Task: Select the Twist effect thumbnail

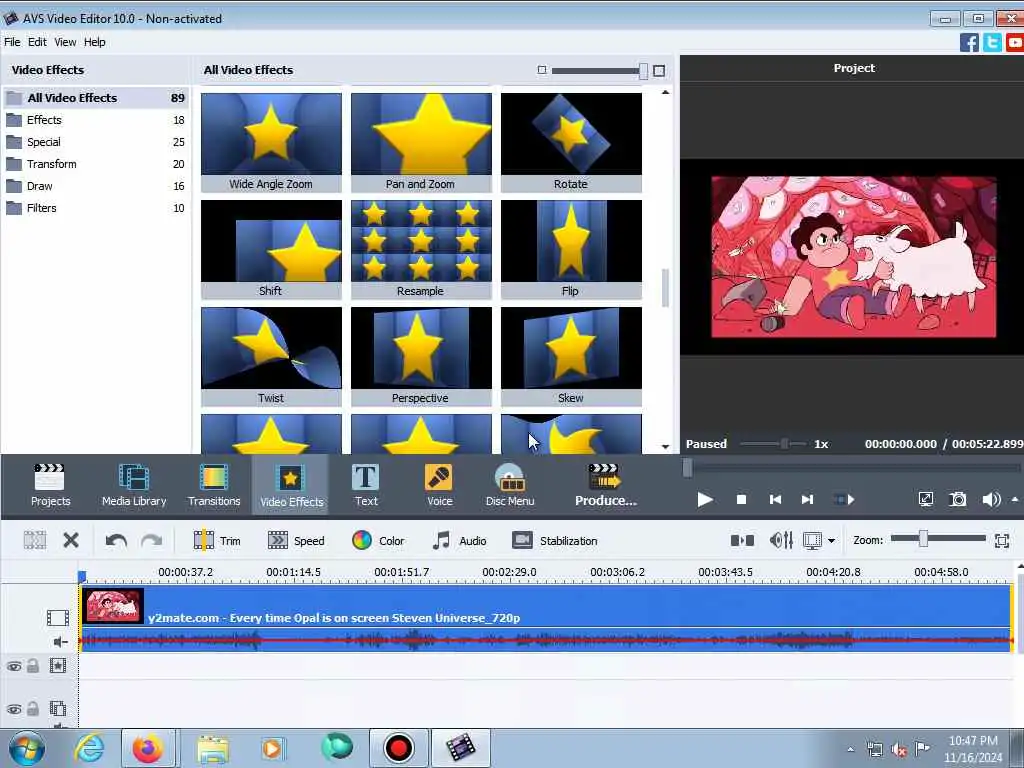Action: [271, 348]
